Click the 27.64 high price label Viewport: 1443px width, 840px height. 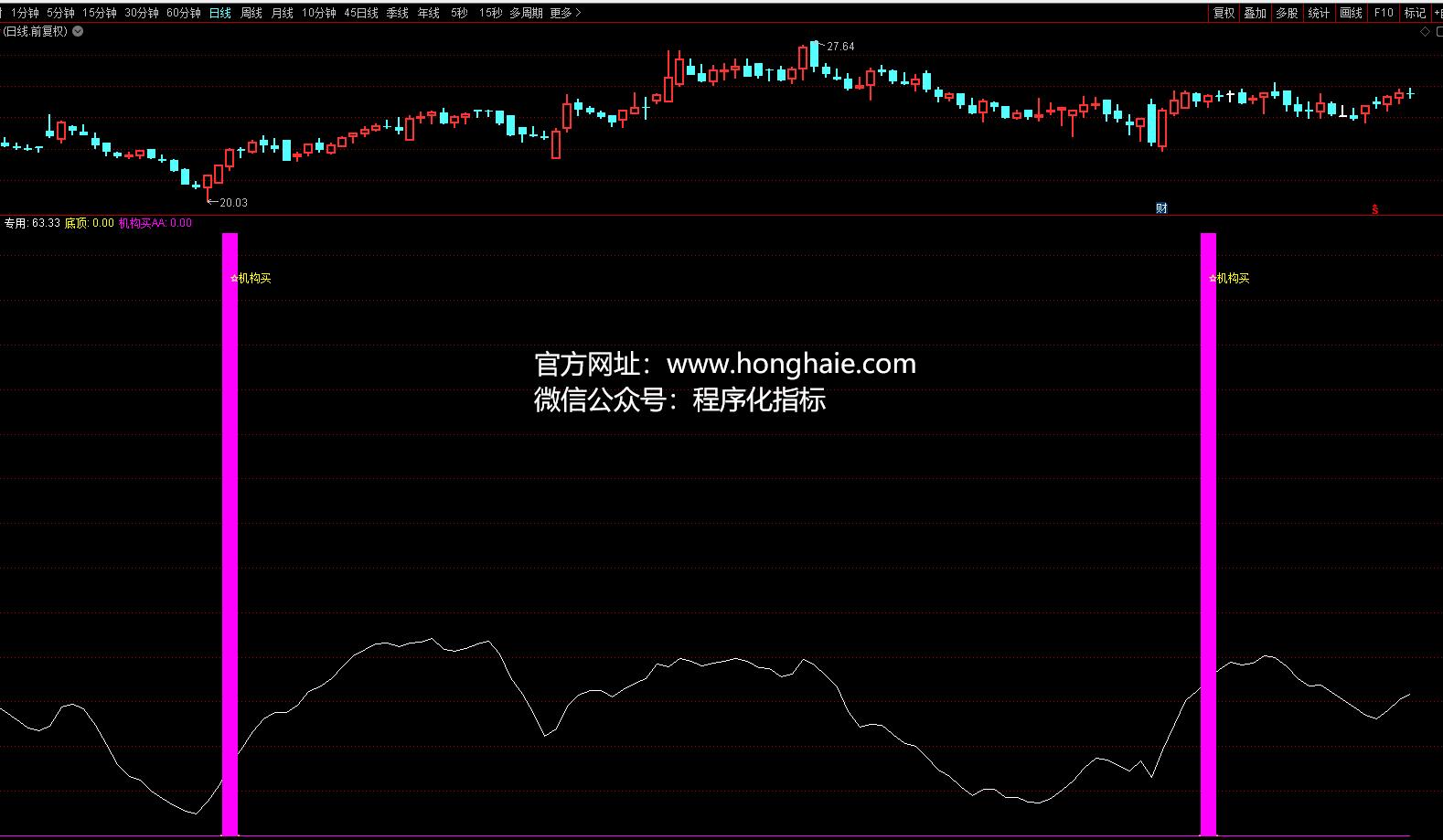point(840,47)
